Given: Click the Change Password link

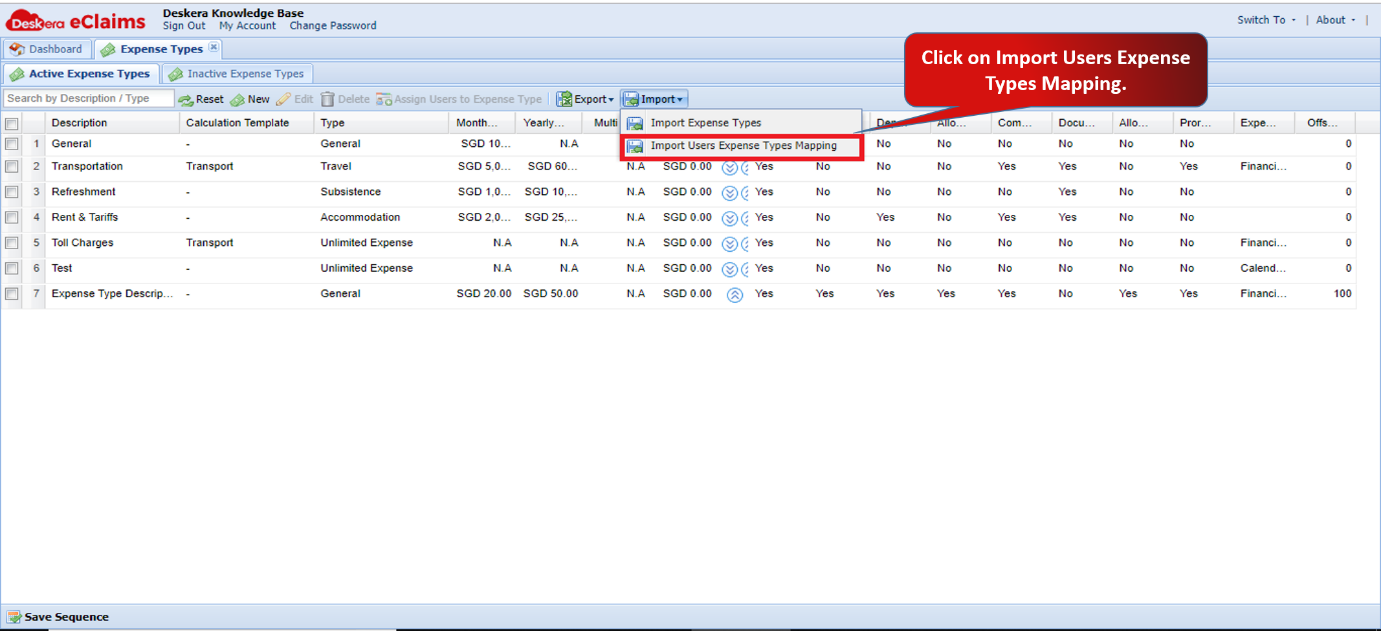Looking at the screenshot, I should [333, 26].
